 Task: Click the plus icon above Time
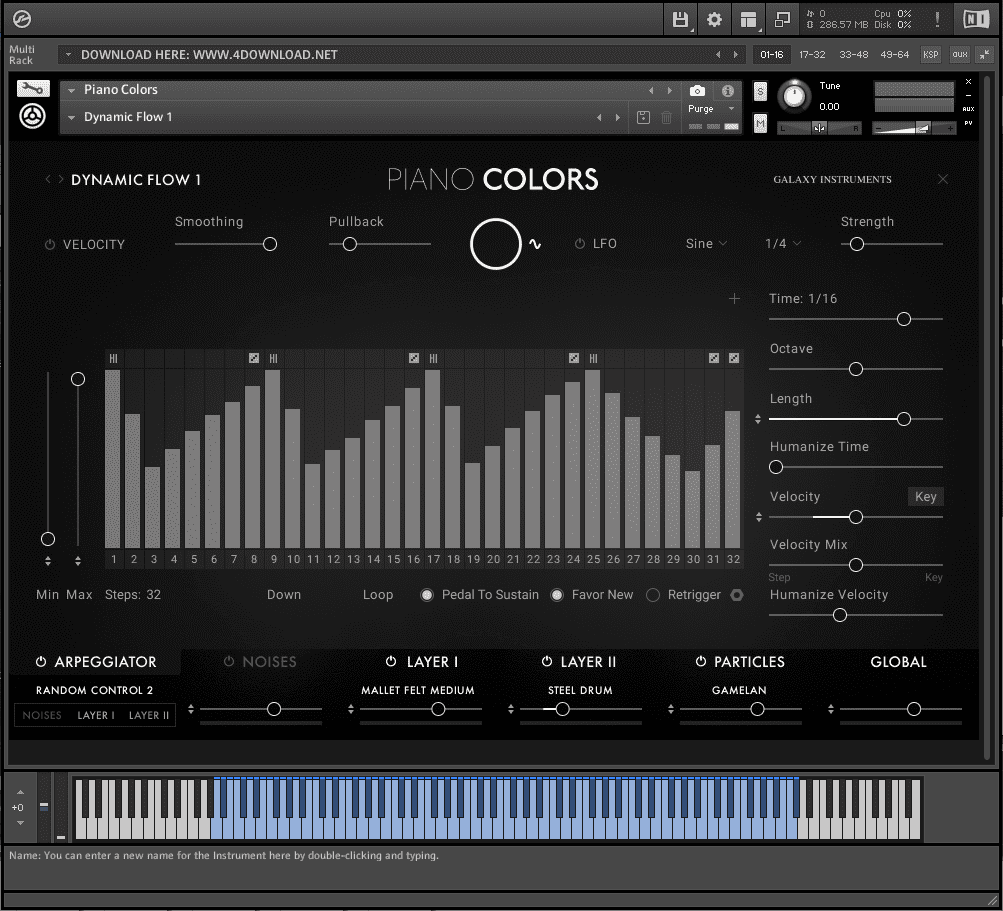coord(734,299)
